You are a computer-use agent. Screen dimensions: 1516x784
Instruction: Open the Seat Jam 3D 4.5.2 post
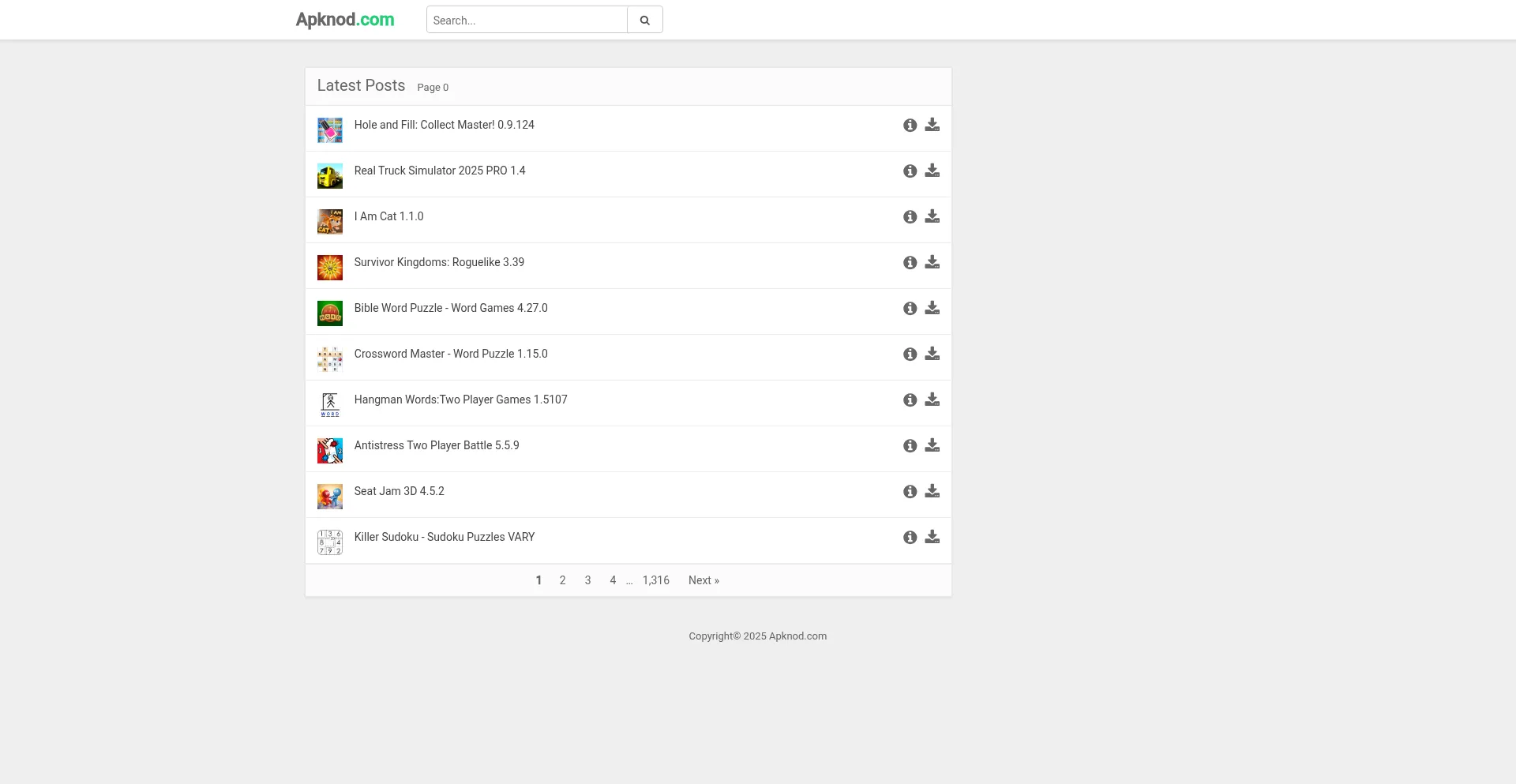[399, 491]
